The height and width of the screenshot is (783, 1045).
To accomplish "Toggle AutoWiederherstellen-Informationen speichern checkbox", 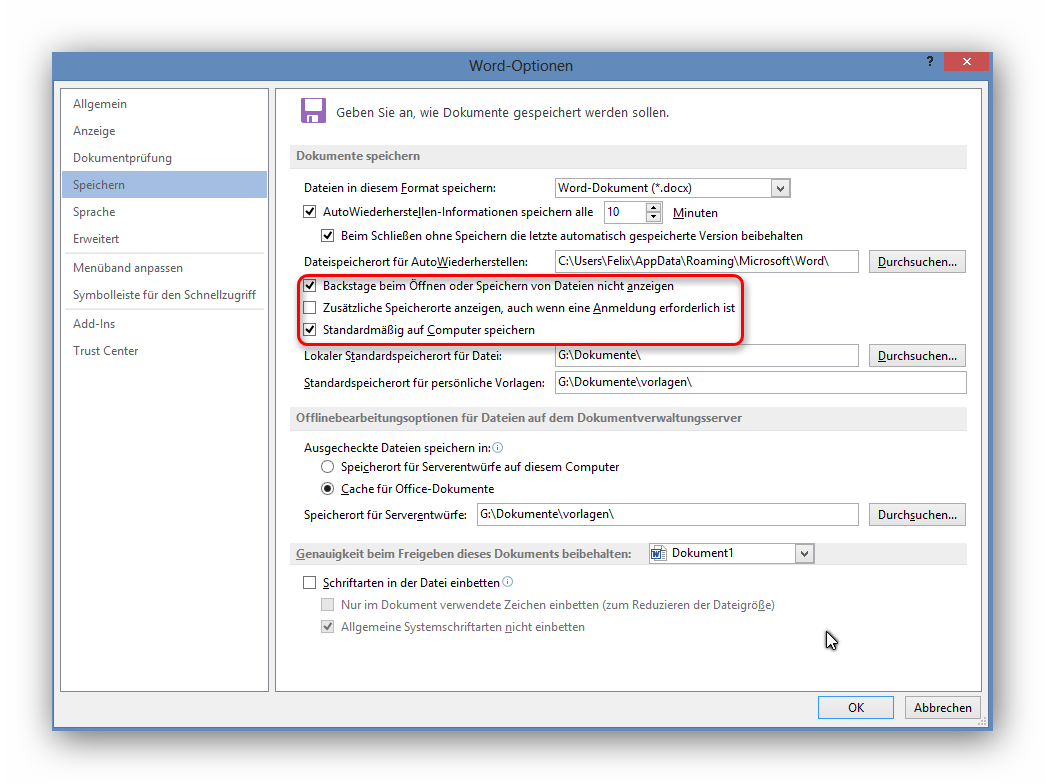I will [x=309, y=212].
